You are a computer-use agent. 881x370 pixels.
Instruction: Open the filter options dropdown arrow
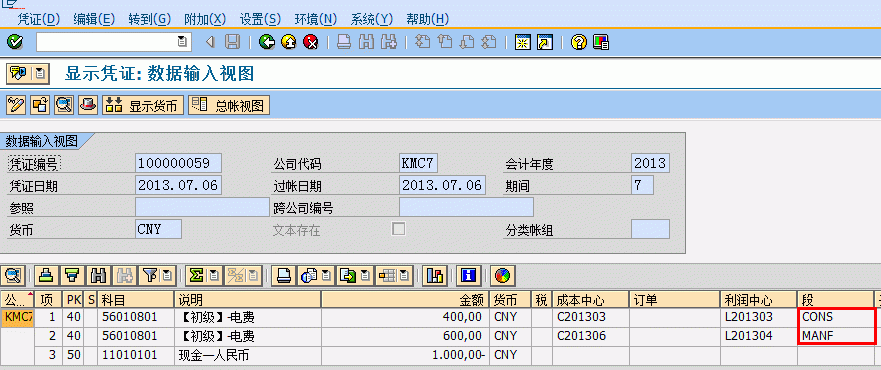tap(167, 275)
